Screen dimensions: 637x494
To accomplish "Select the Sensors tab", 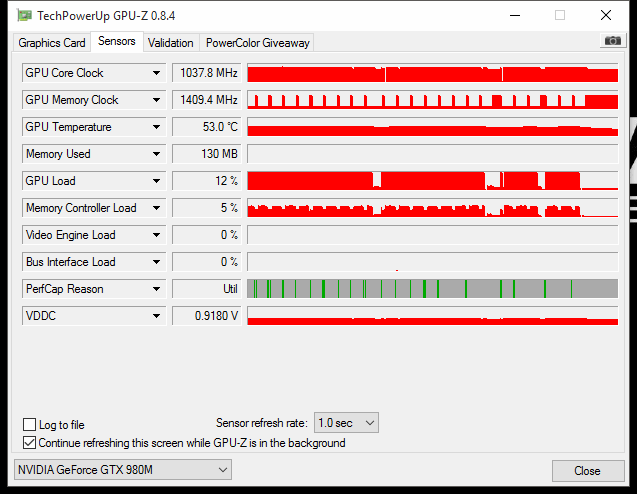I will coord(117,41).
